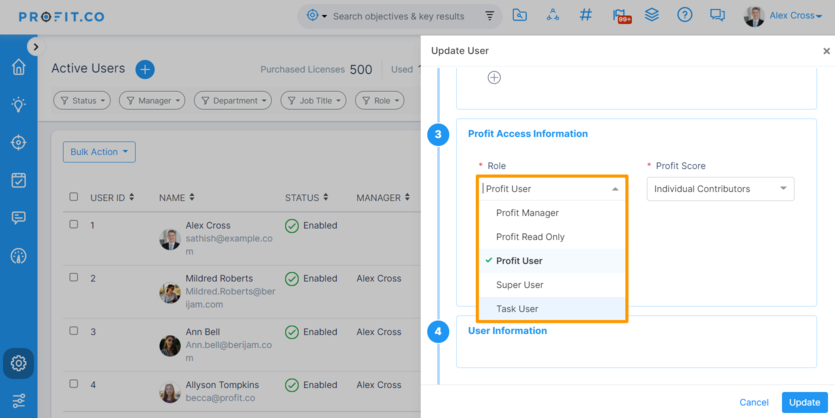Select checkbox for user ID 1
The width and height of the screenshot is (835, 418).
tap(73, 224)
